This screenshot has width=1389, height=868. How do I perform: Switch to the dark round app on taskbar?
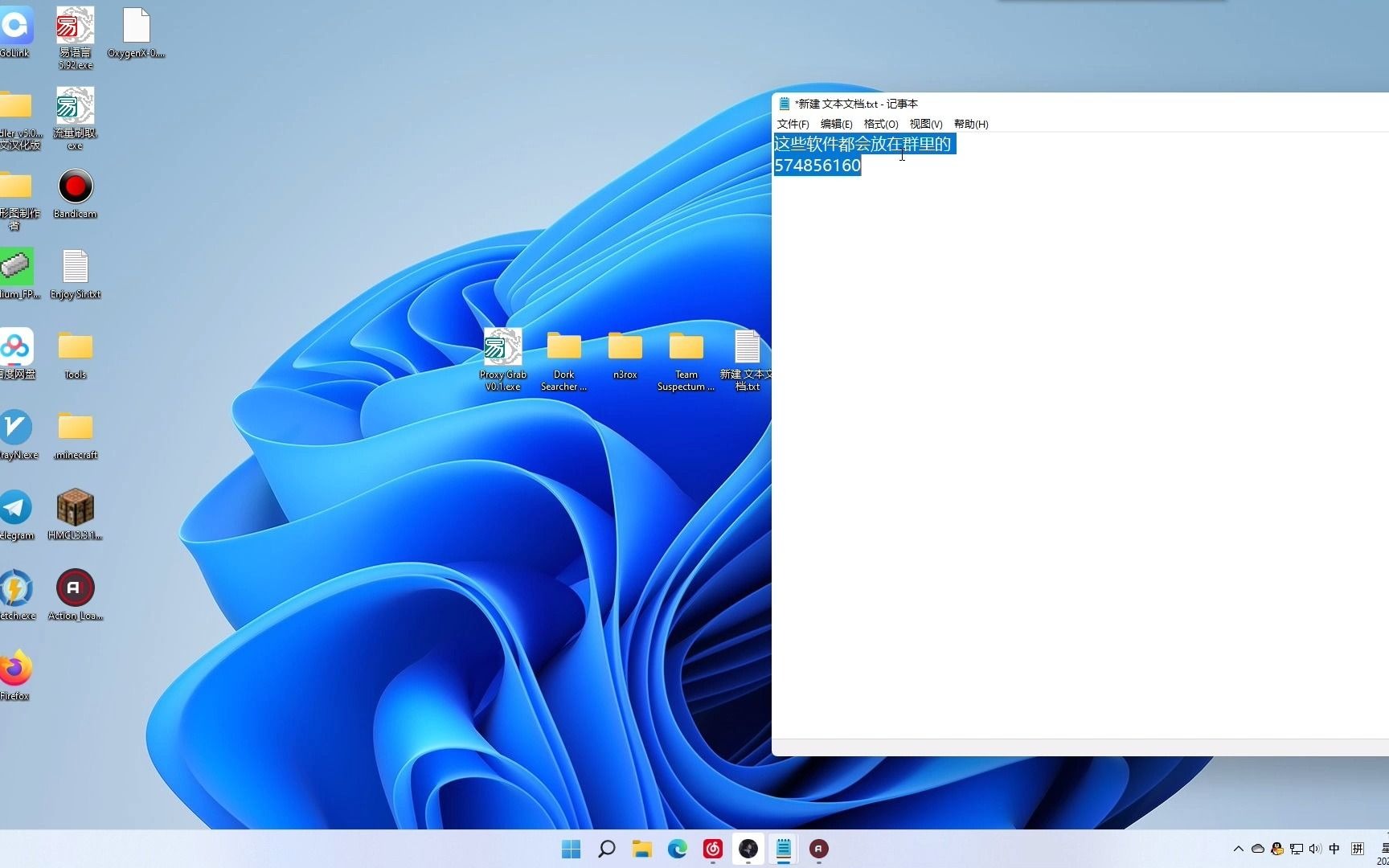(748, 849)
